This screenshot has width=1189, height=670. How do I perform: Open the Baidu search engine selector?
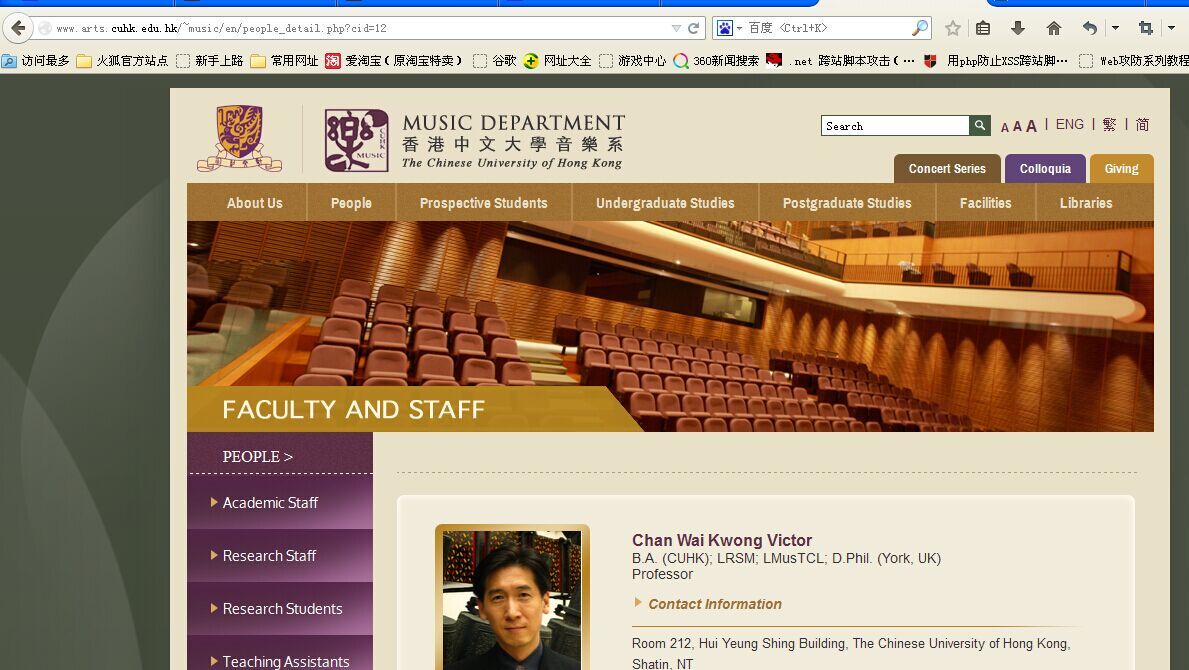click(729, 28)
